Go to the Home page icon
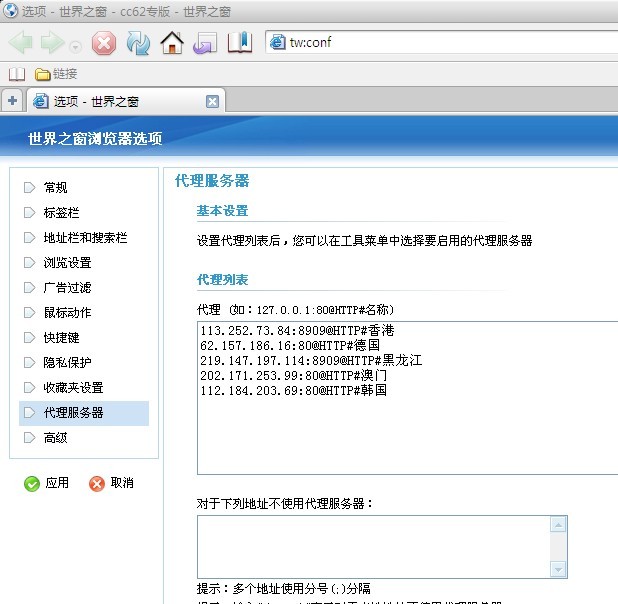The image size is (618, 604). [x=172, y=42]
